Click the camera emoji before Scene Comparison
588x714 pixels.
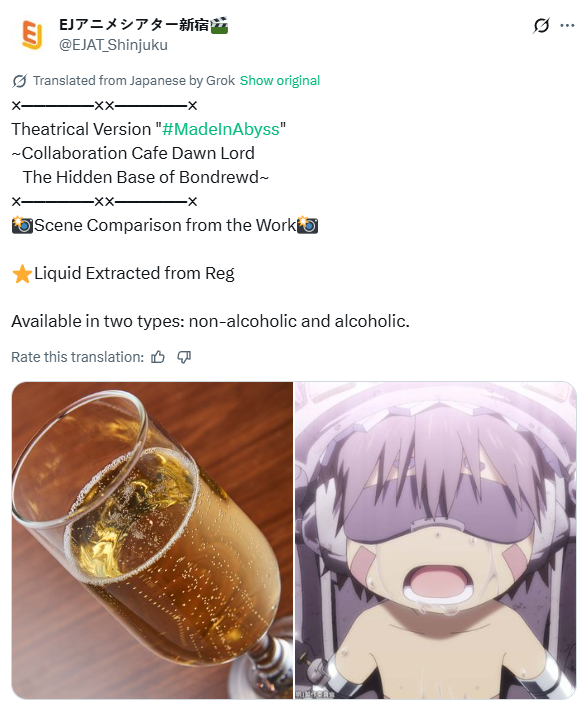pyautogui.click(x=22, y=225)
